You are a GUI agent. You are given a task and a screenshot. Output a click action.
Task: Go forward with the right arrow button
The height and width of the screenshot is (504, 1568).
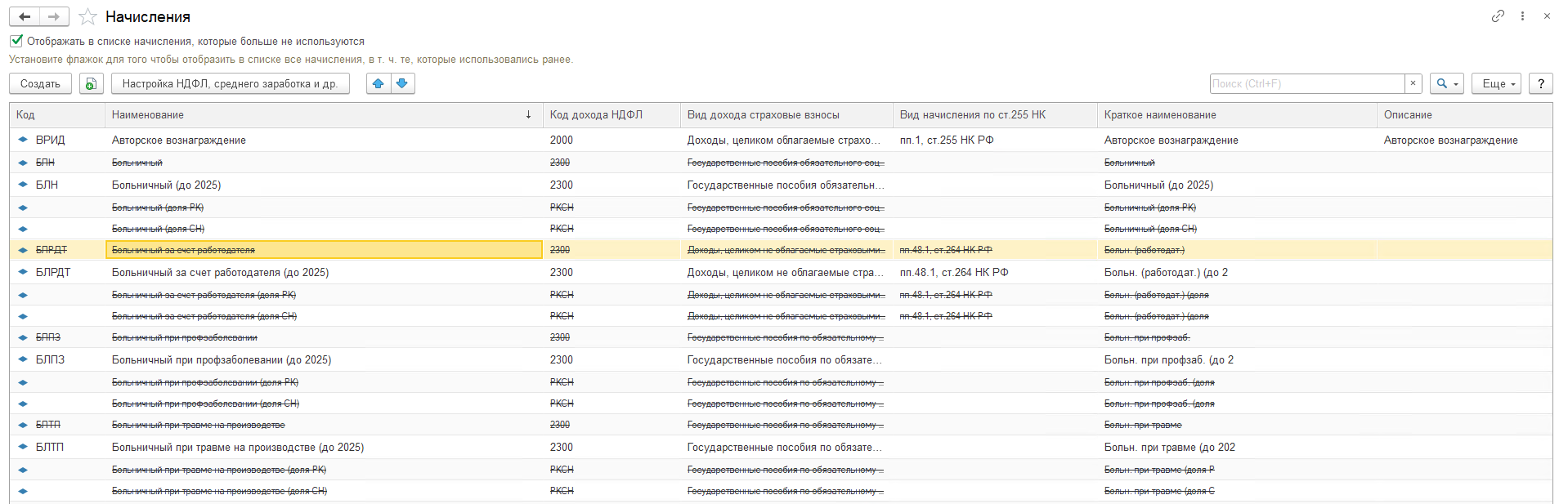[x=54, y=16]
